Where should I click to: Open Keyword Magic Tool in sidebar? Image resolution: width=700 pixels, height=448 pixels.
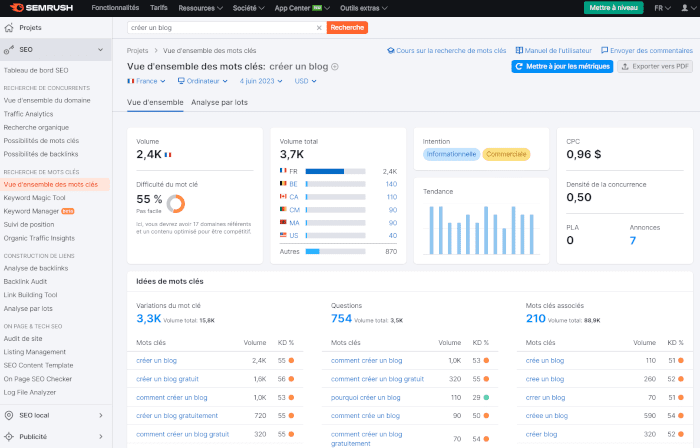click(x=34, y=198)
